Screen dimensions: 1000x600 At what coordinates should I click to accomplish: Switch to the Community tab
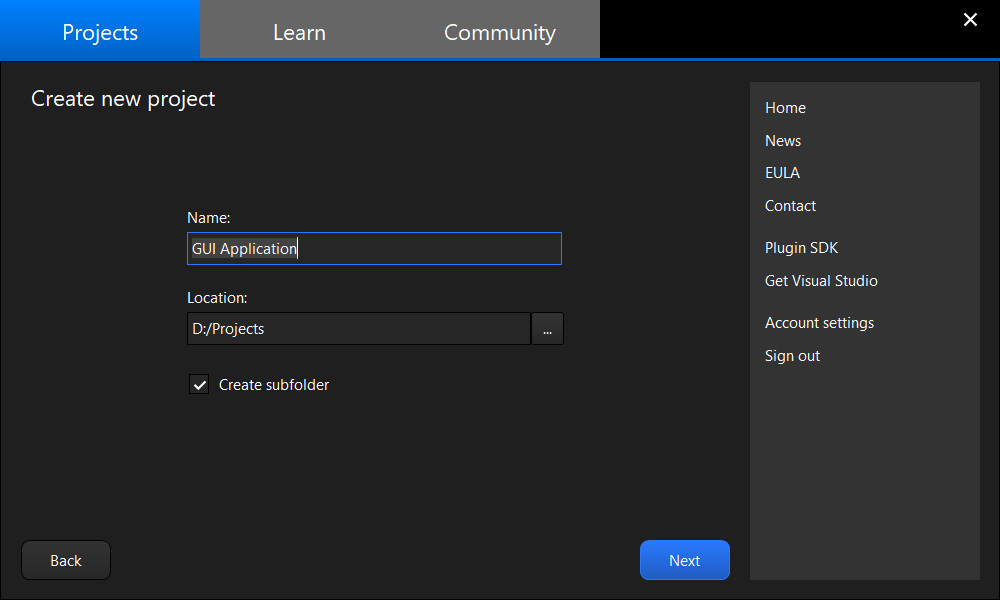[x=499, y=31]
